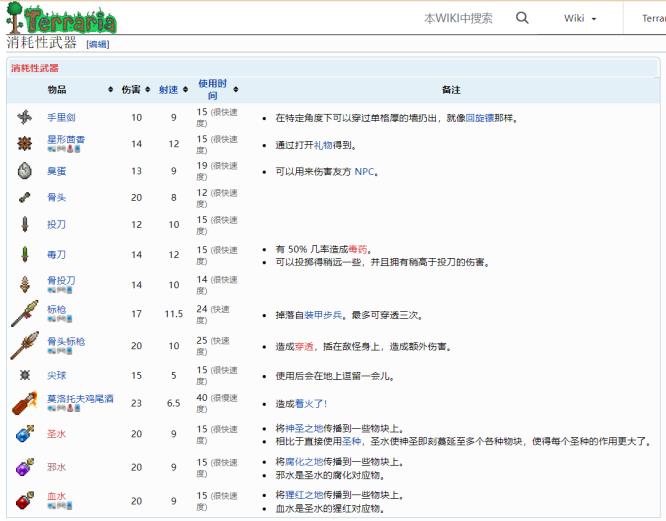The width and height of the screenshot is (666, 521).
Task: Click the 编辑 section edit link
Action: (x=98, y=45)
